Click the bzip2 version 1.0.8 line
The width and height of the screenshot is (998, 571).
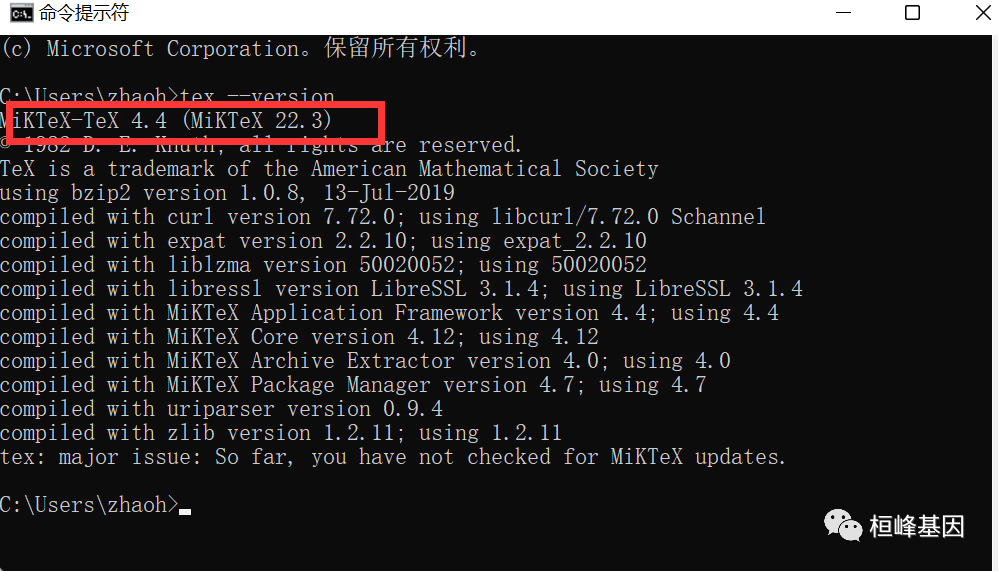(x=227, y=193)
